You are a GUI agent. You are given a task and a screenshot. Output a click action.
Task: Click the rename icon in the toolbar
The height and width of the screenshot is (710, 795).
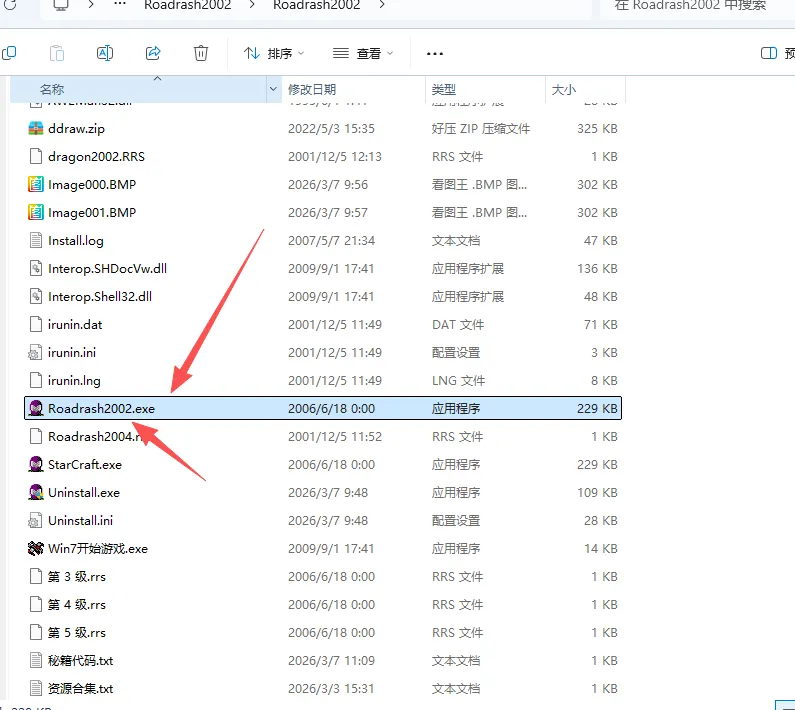(x=104, y=53)
